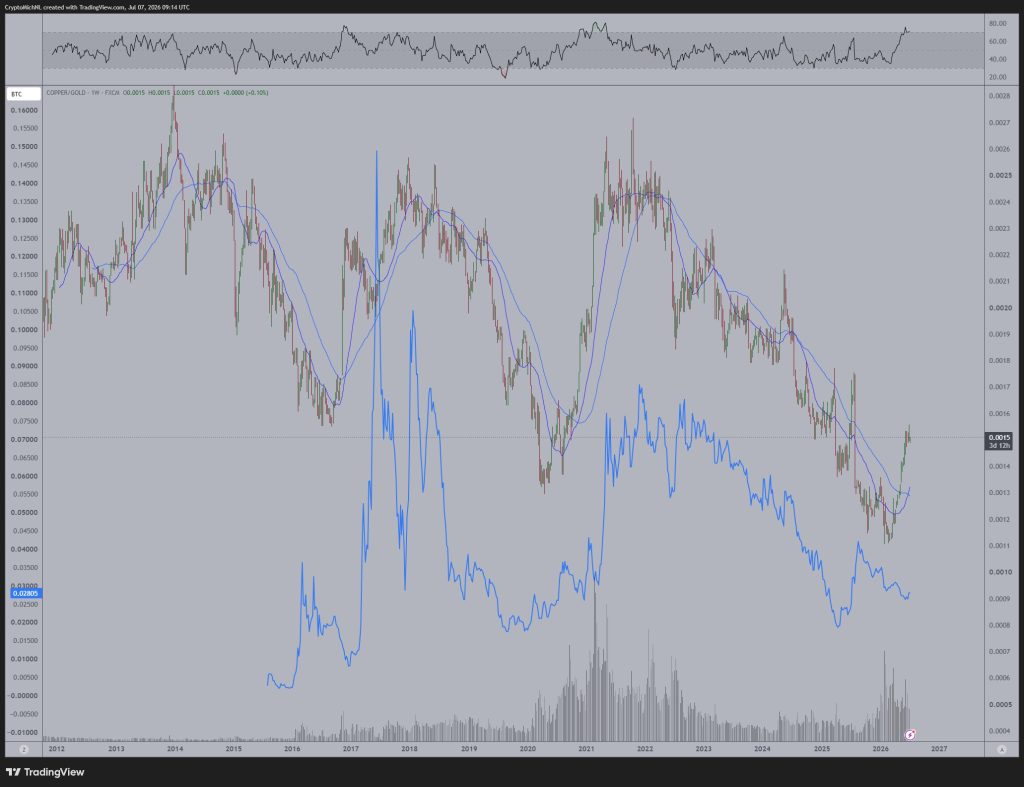Click the 80.00 RSI scale value

[x=997, y=24]
